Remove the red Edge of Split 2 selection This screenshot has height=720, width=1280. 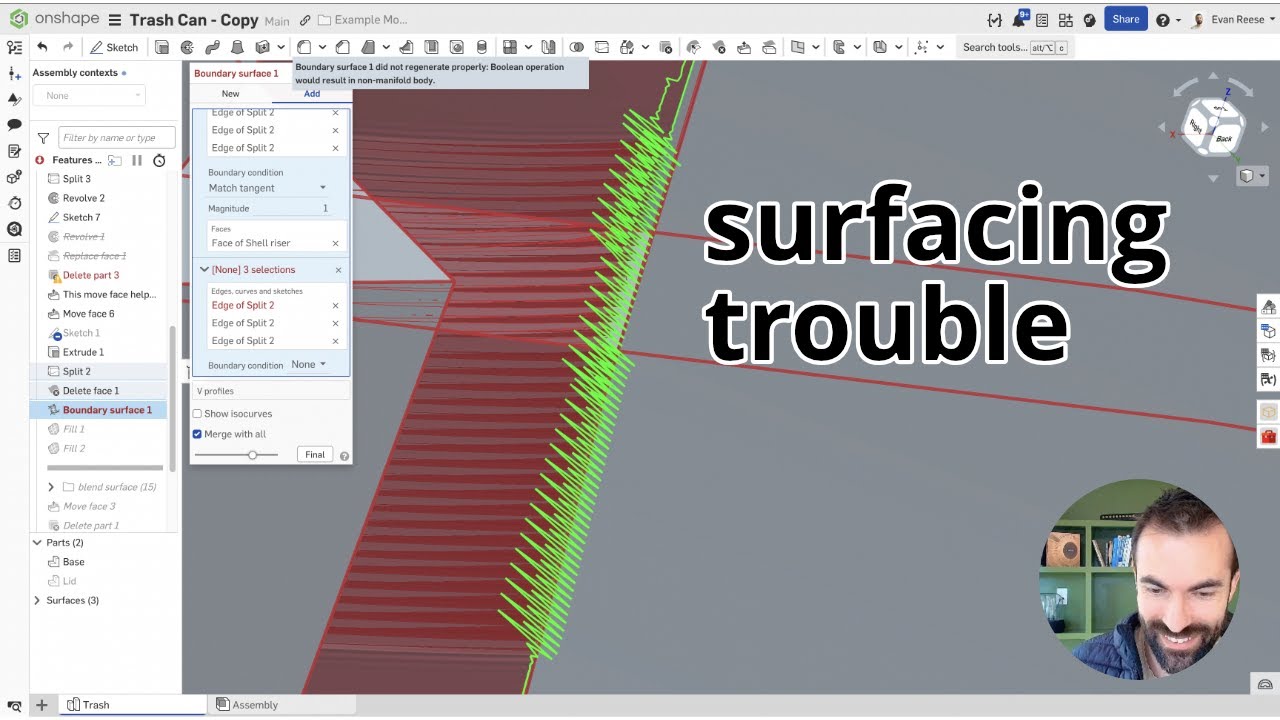click(x=335, y=306)
